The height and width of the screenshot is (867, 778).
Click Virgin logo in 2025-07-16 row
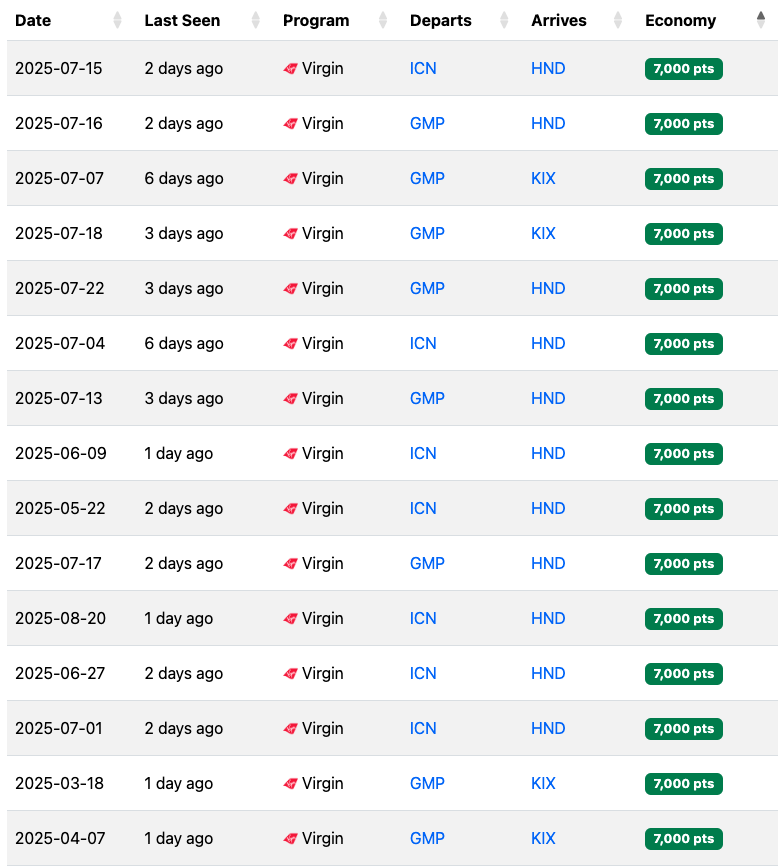(x=290, y=124)
